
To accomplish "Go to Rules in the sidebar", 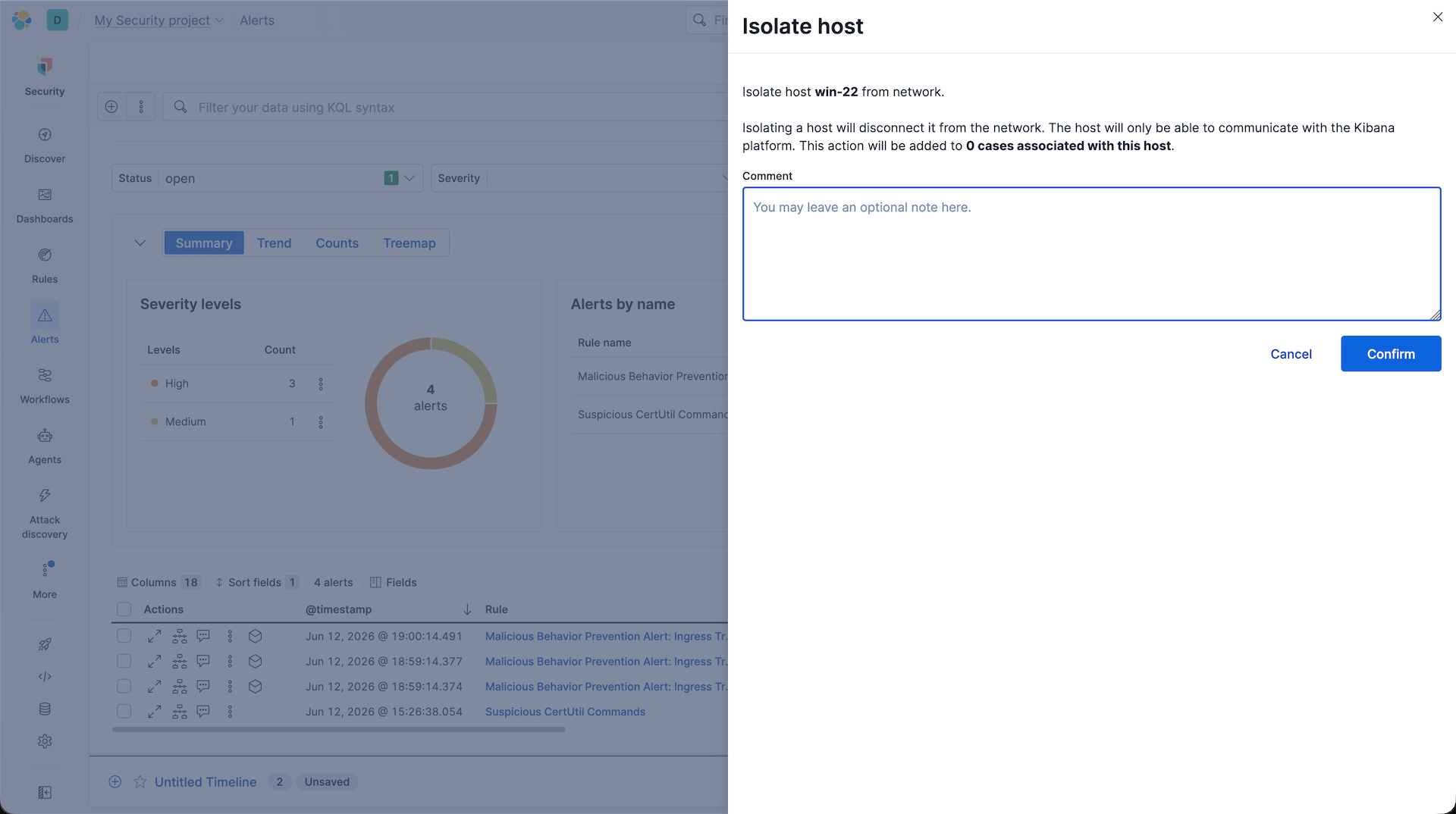I will pos(45,266).
